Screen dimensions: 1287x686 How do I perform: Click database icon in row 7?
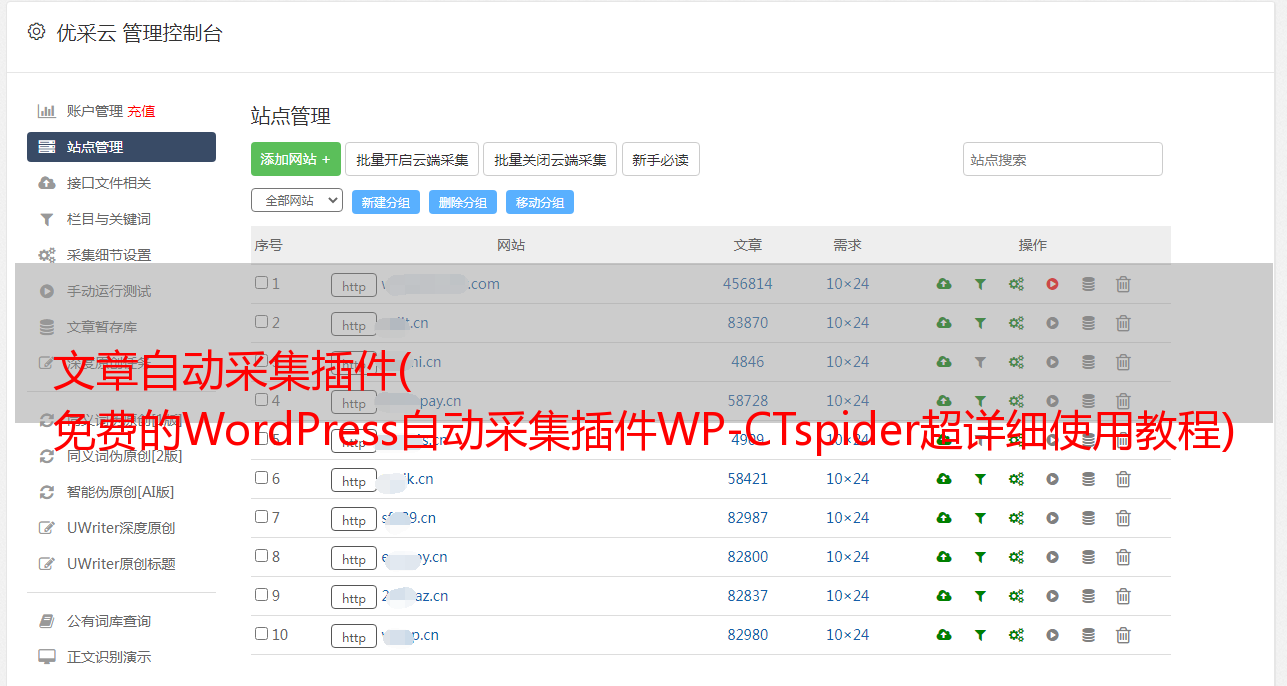pyautogui.click(x=1088, y=518)
